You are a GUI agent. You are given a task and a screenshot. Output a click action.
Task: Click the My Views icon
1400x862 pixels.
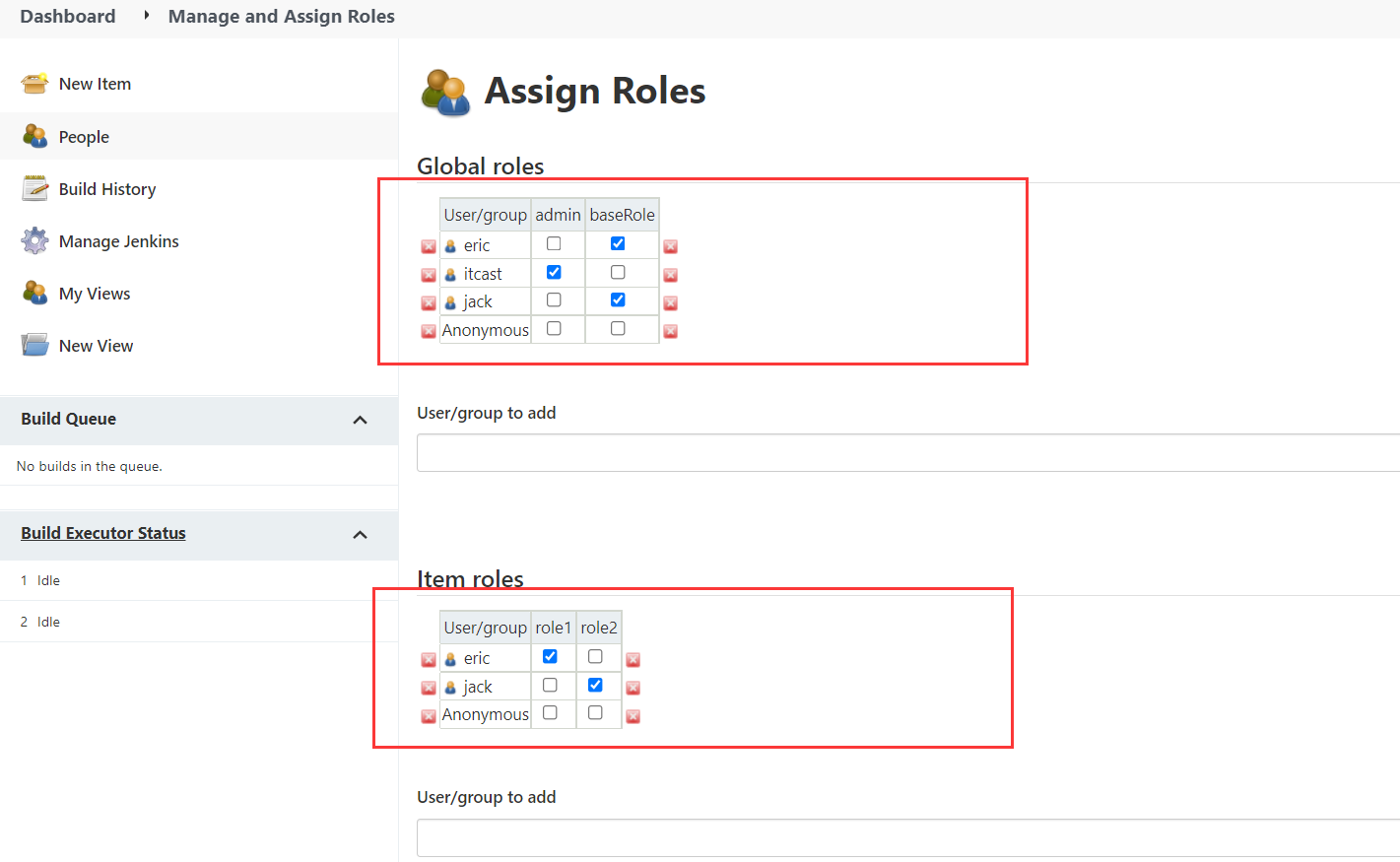(35, 293)
